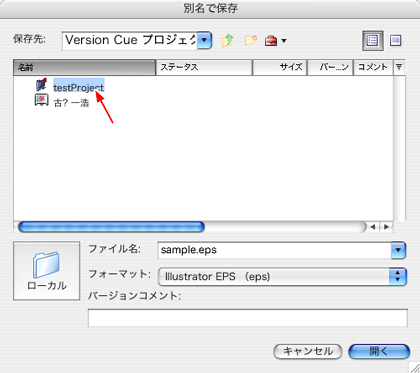Click the version comment text box
Image resolution: width=420 pixels, height=373 pixels.
[248, 318]
